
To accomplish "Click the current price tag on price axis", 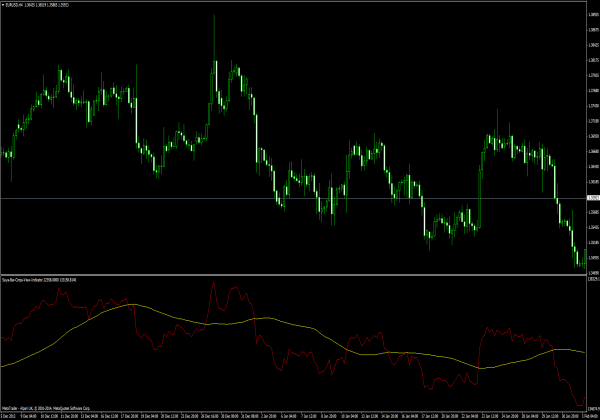I will [x=593, y=198].
